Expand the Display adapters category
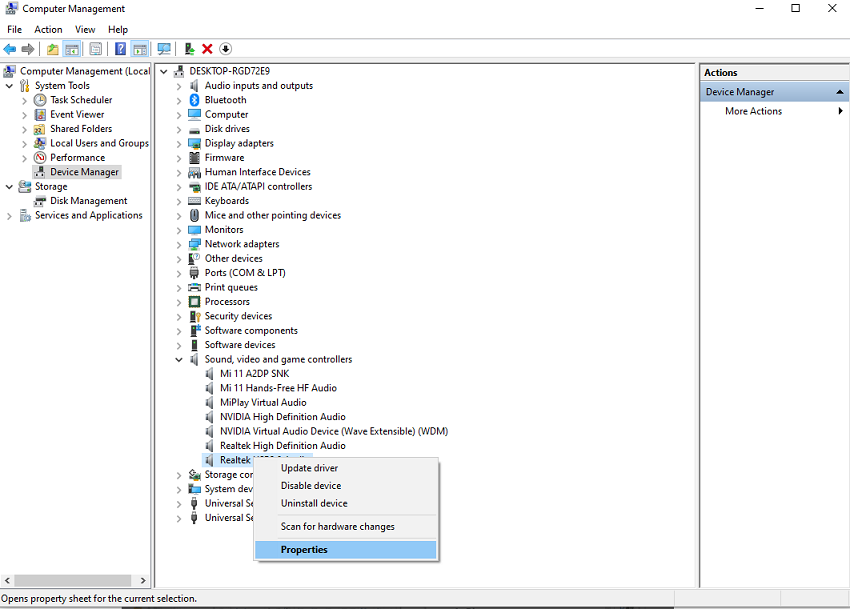 tap(180, 143)
